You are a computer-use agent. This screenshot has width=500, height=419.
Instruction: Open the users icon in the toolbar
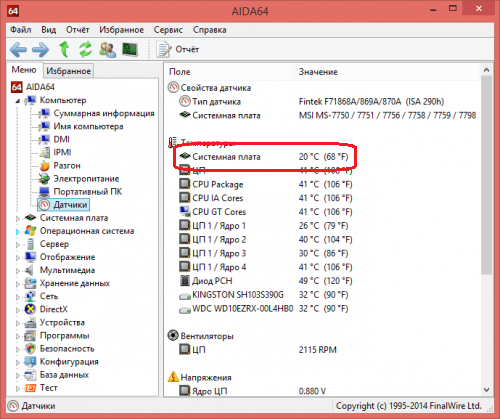coord(107,49)
